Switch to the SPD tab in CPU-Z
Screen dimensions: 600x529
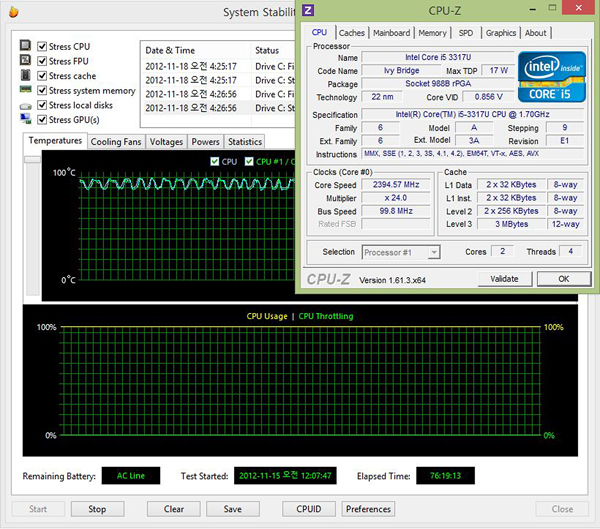click(466, 33)
